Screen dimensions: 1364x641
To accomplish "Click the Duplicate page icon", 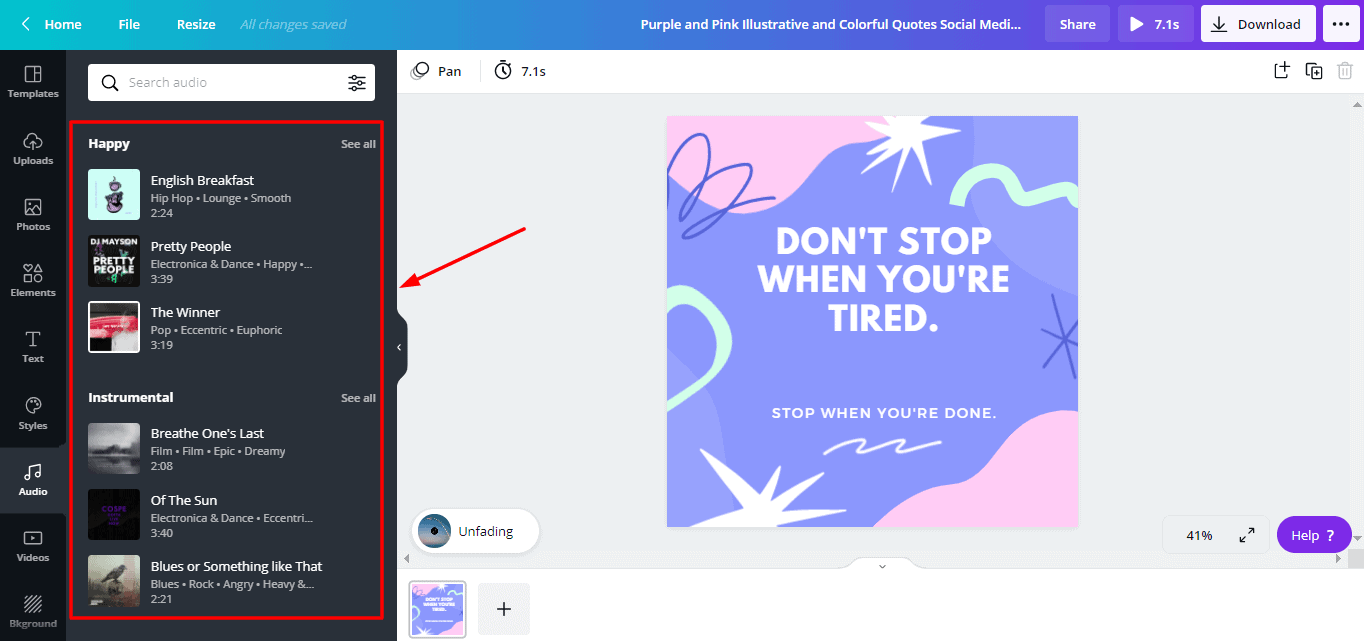I will tap(1314, 71).
